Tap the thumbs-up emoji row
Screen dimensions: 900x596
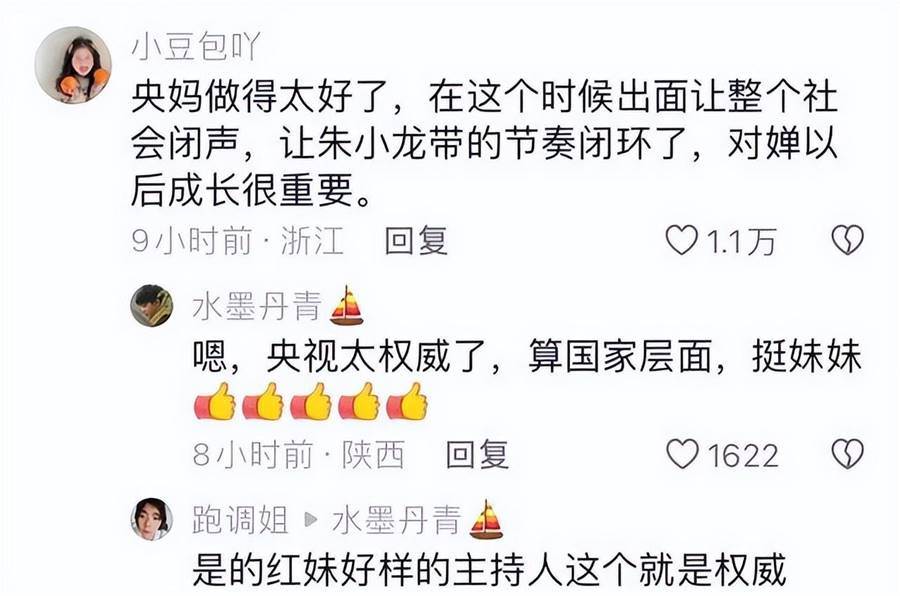311,401
